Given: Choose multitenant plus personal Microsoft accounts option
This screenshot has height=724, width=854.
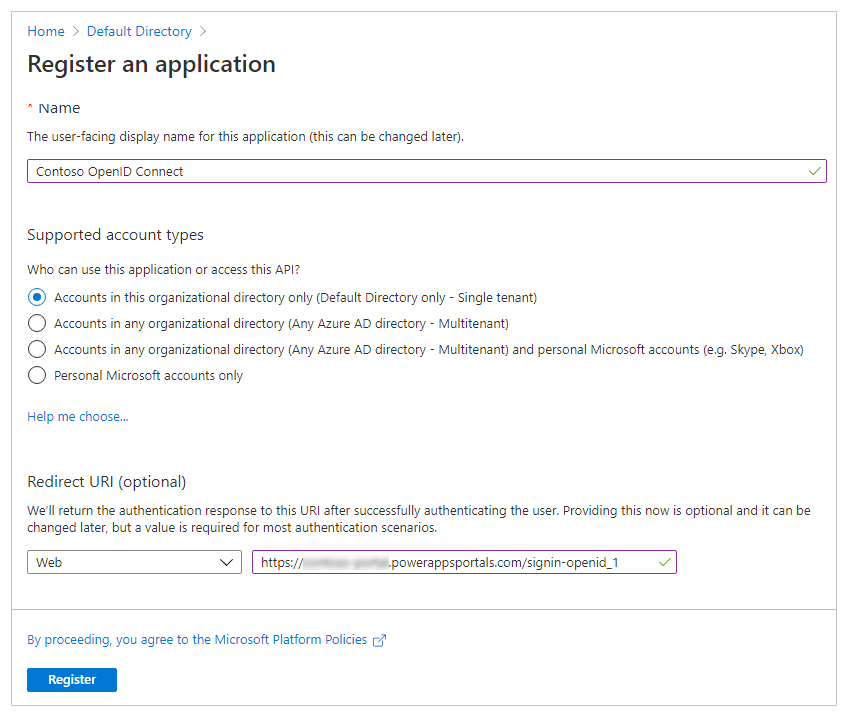Looking at the screenshot, I should point(37,349).
